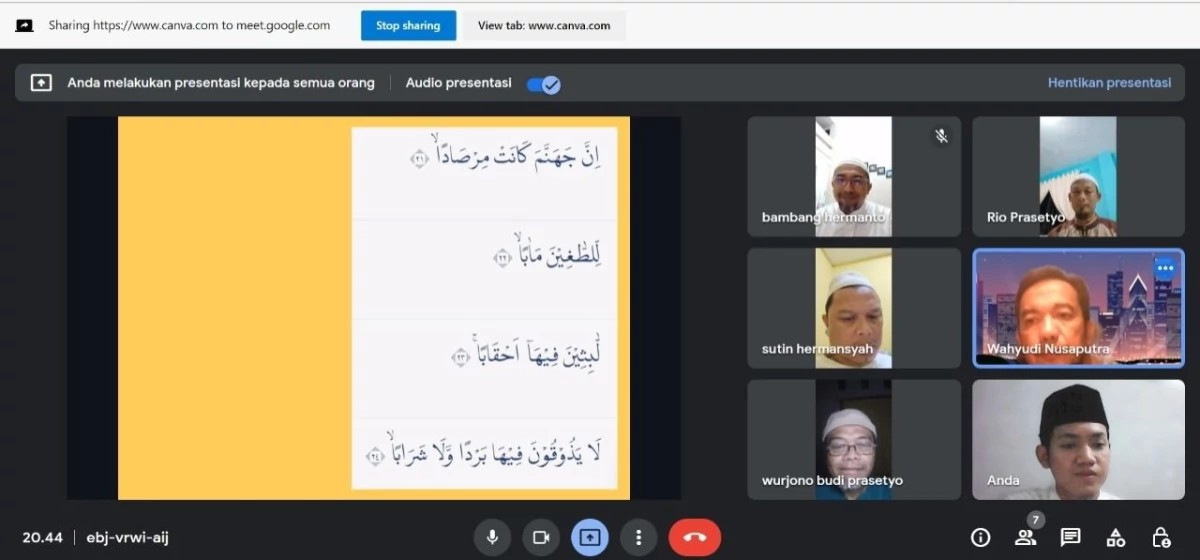Open the activities panel
The width and height of the screenshot is (1200, 560).
(1115, 537)
